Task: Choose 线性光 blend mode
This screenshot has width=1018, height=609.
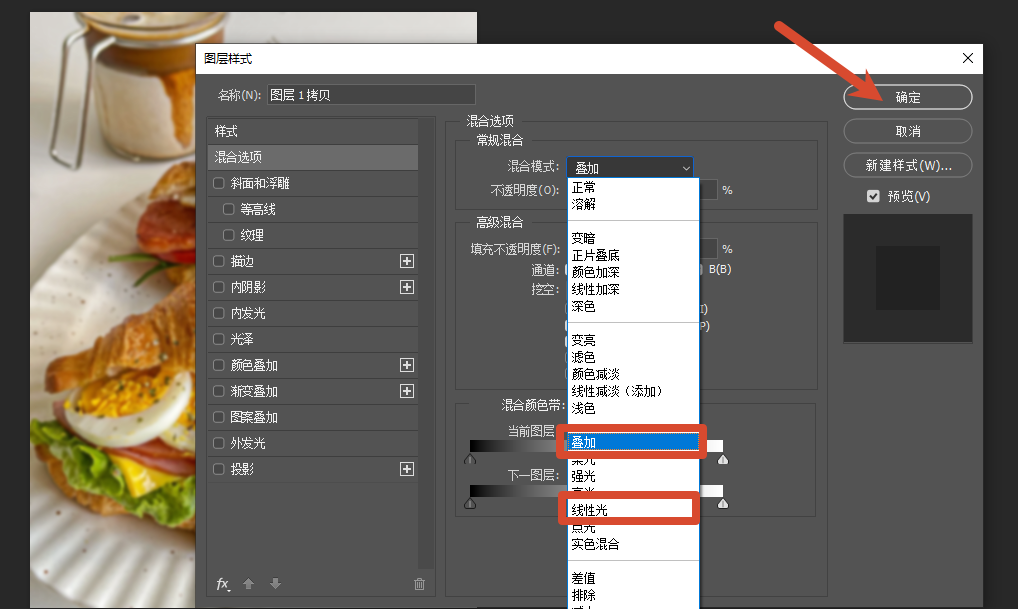Action: tap(633, 510)
